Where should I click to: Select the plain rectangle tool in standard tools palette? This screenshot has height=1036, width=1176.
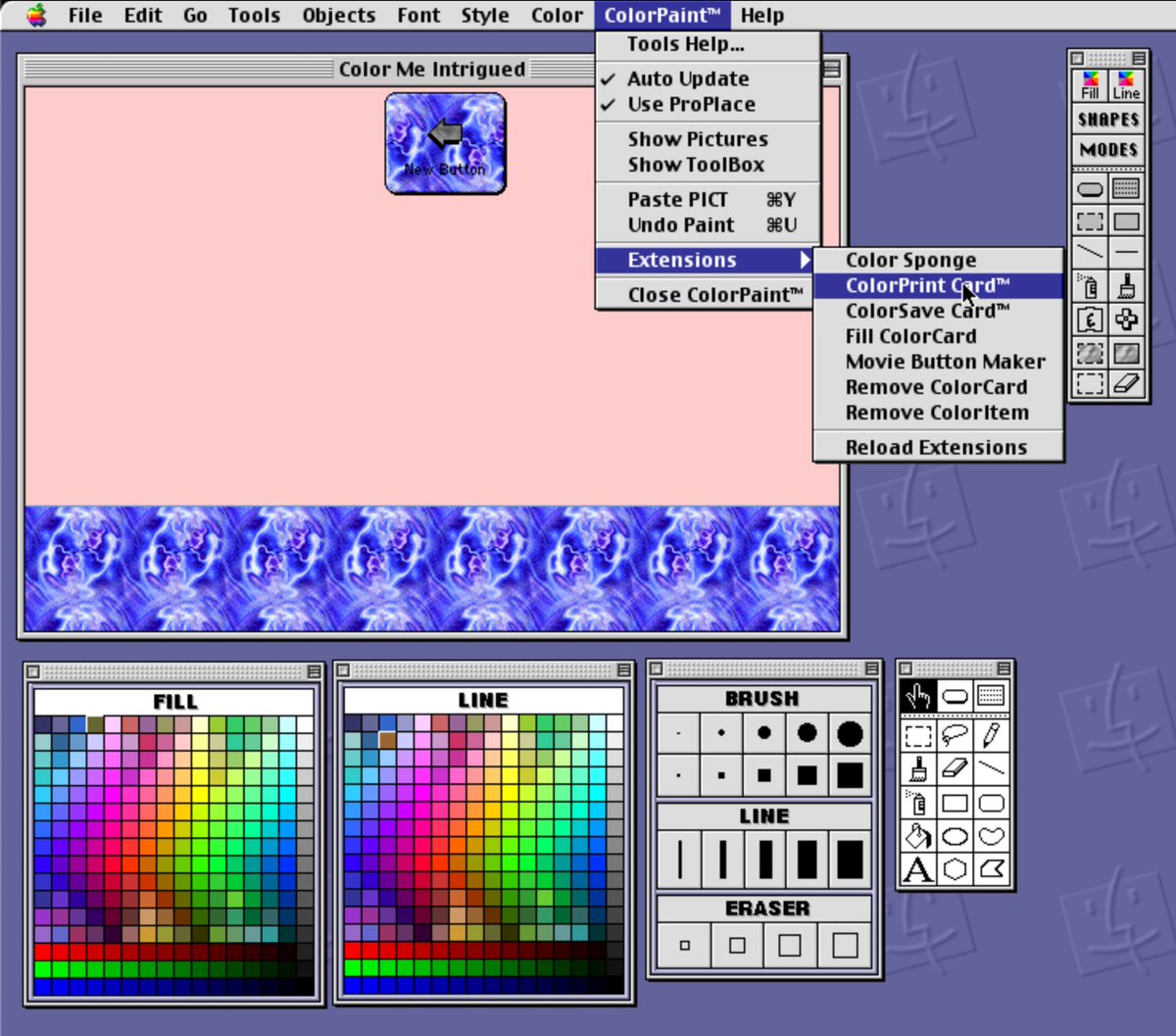point(955,804)
